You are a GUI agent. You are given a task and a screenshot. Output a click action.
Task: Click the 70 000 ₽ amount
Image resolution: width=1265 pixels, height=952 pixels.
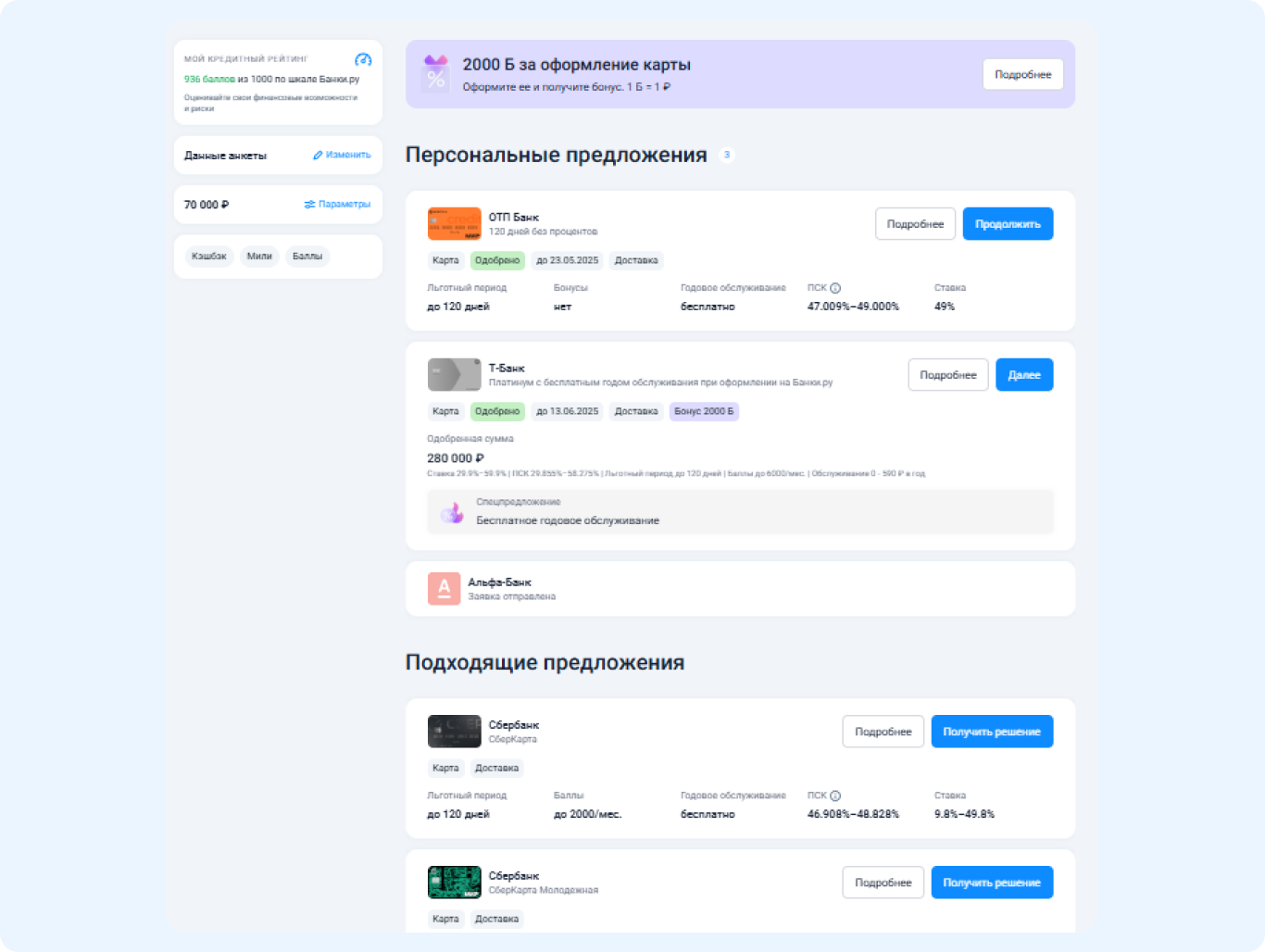tap(207, 205)
